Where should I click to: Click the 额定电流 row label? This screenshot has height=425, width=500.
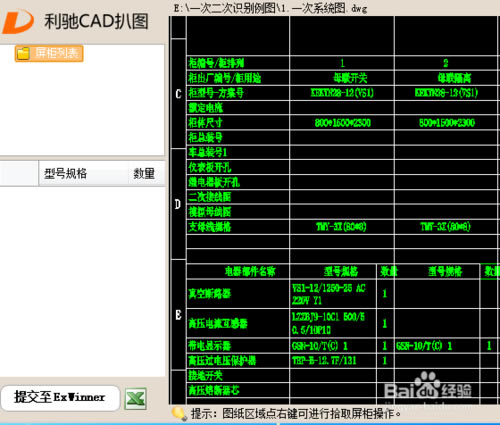pos(205,108)
